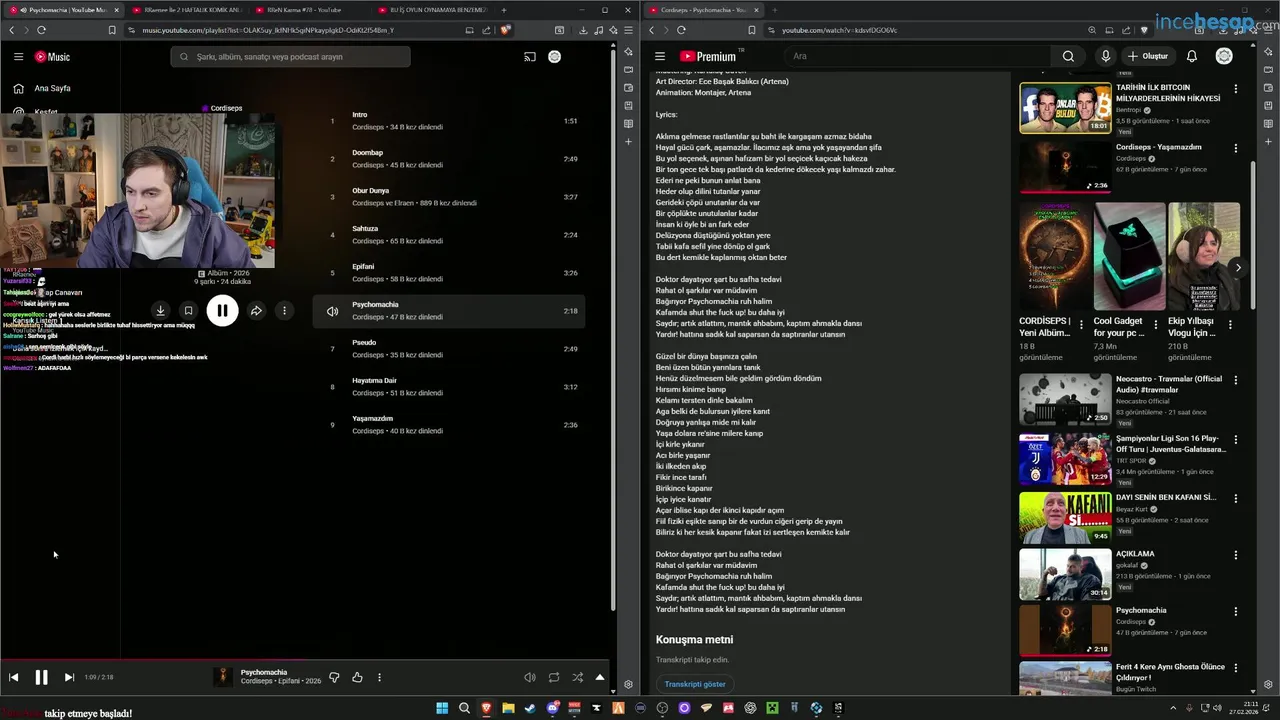Image resolution: width=1280 pixels, height=720 pixels.
Task: Open YouTube account avatar menu
Action: (1224, 56)
